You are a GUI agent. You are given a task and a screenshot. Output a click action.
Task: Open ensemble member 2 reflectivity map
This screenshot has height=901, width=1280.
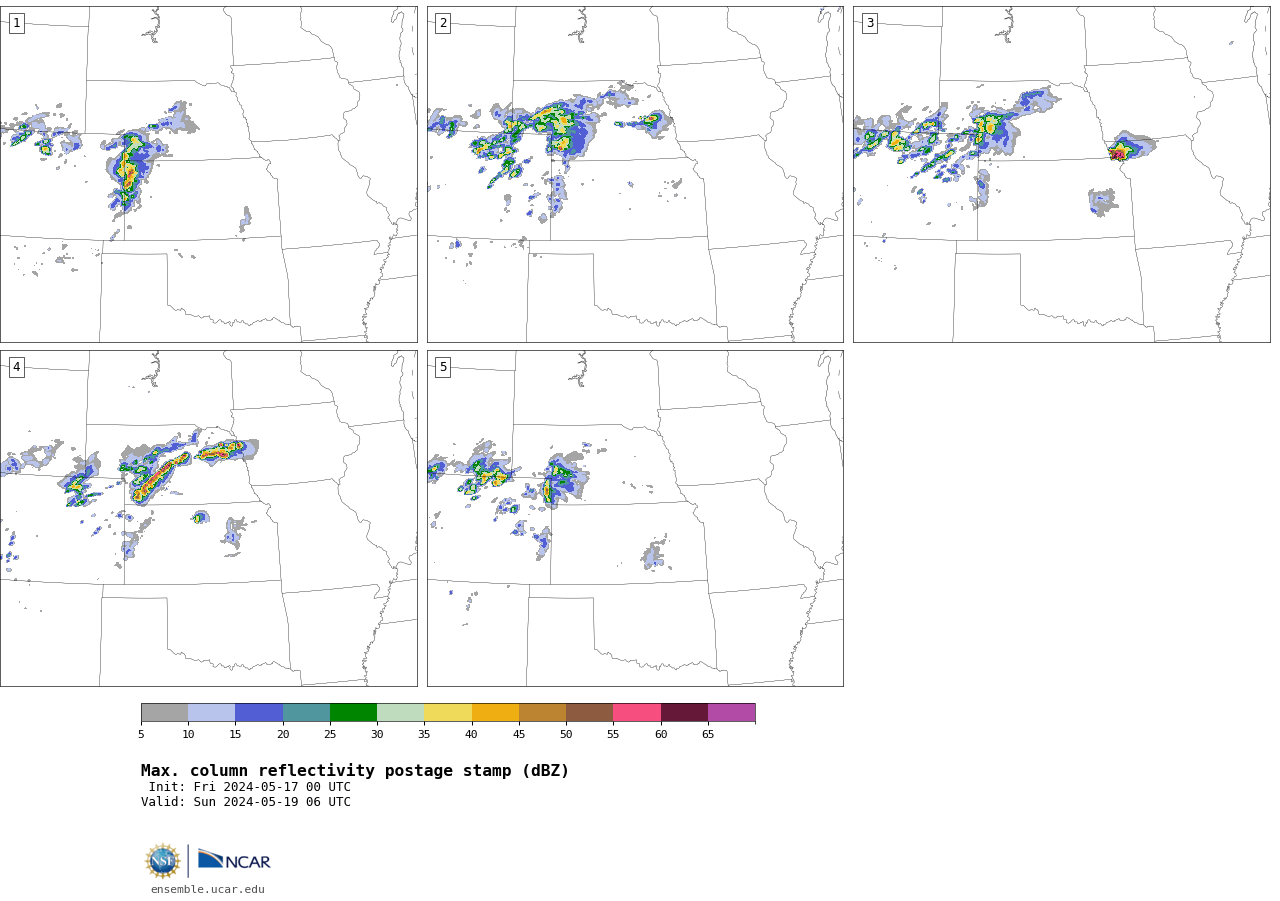pos(635,174)
